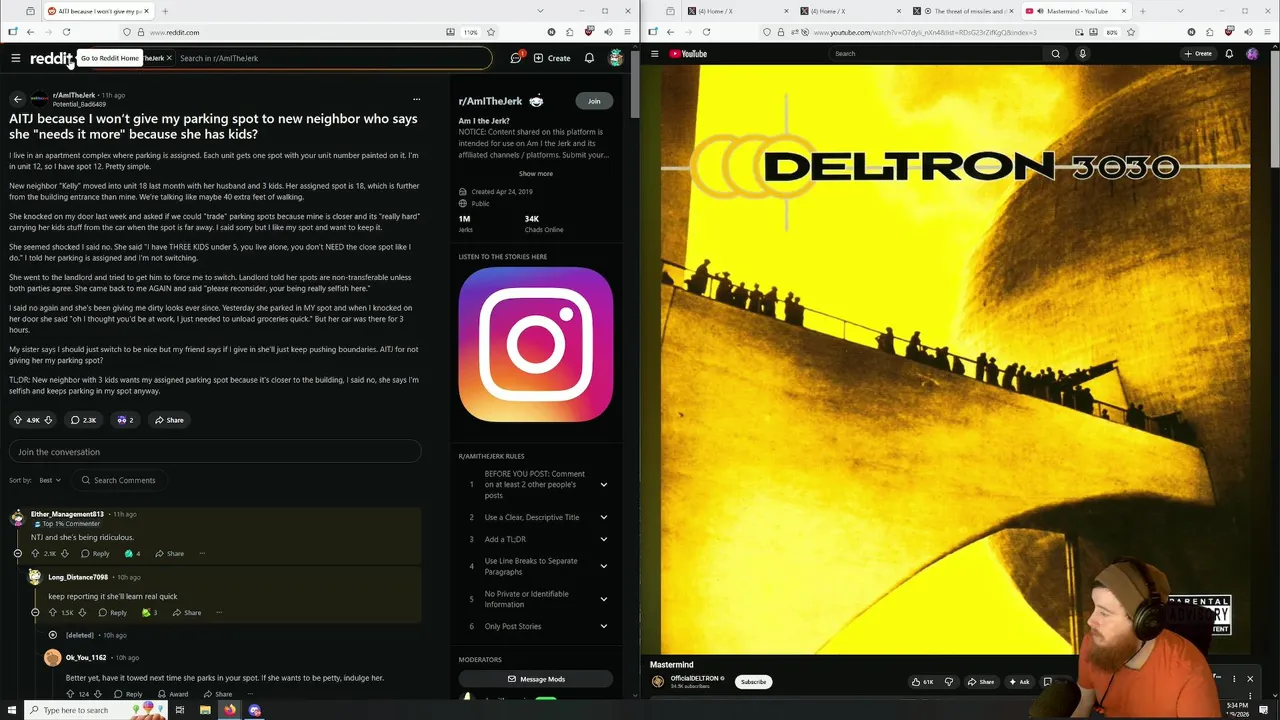
Task: Expand rule 4 Use Line Breaks
Action: (603, 566)
